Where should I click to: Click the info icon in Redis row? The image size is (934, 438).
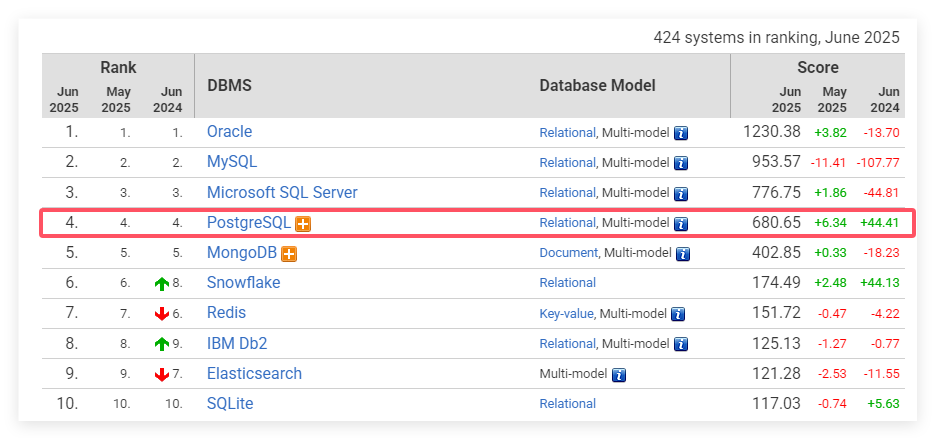(x=678, y=314)
